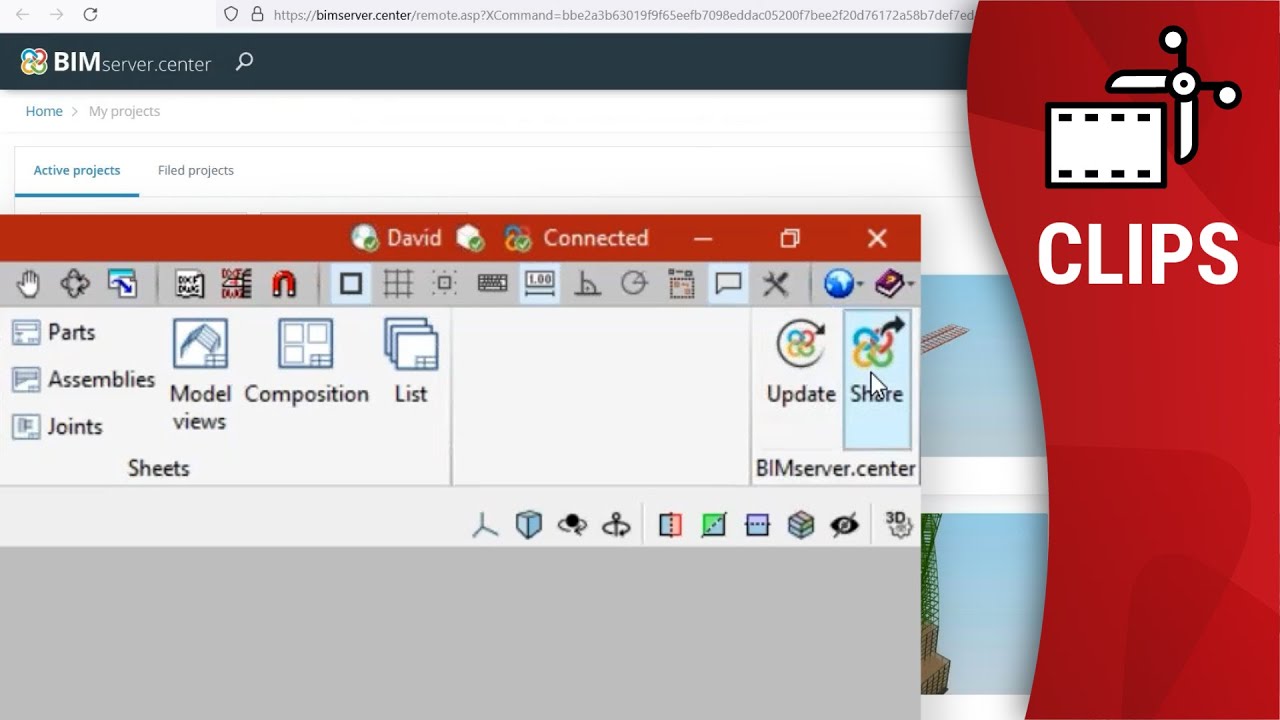This screenshot has width=1280, height=720.
Task: Toggle the grid display icon
Action: 398,284
